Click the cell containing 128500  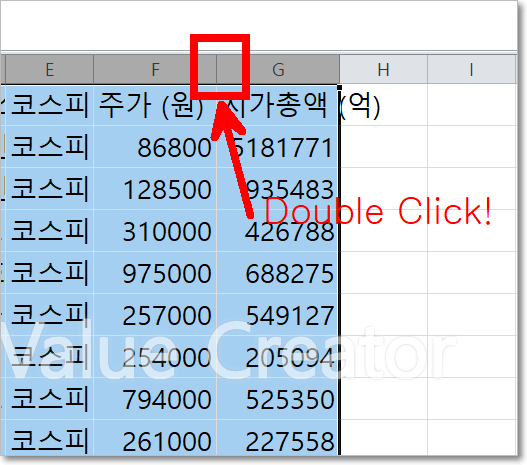[155, 189]
